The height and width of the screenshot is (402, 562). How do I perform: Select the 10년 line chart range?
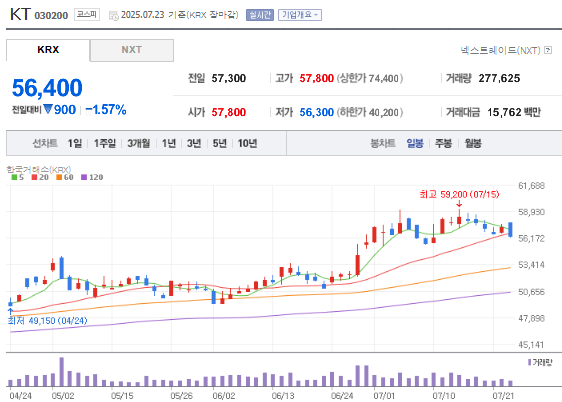[247, 143]
